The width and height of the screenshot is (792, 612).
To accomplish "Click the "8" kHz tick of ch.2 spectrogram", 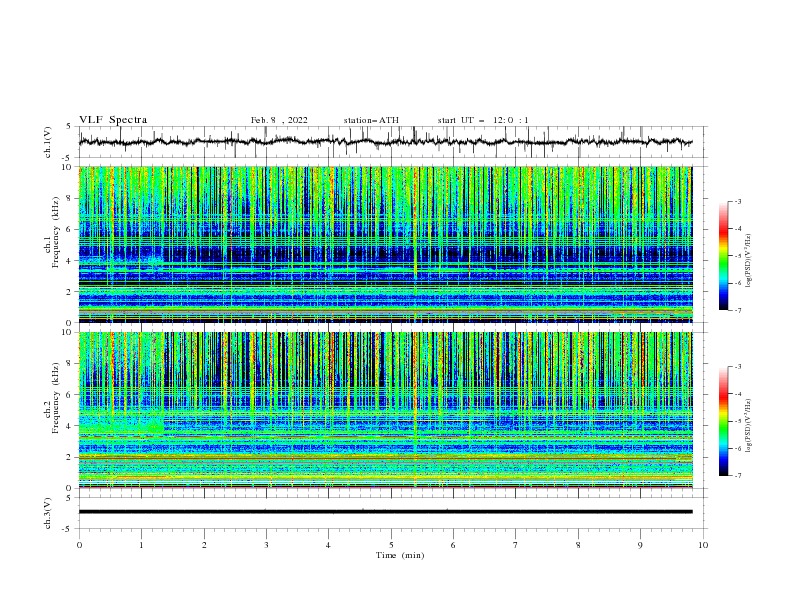I will click(70, 364).
